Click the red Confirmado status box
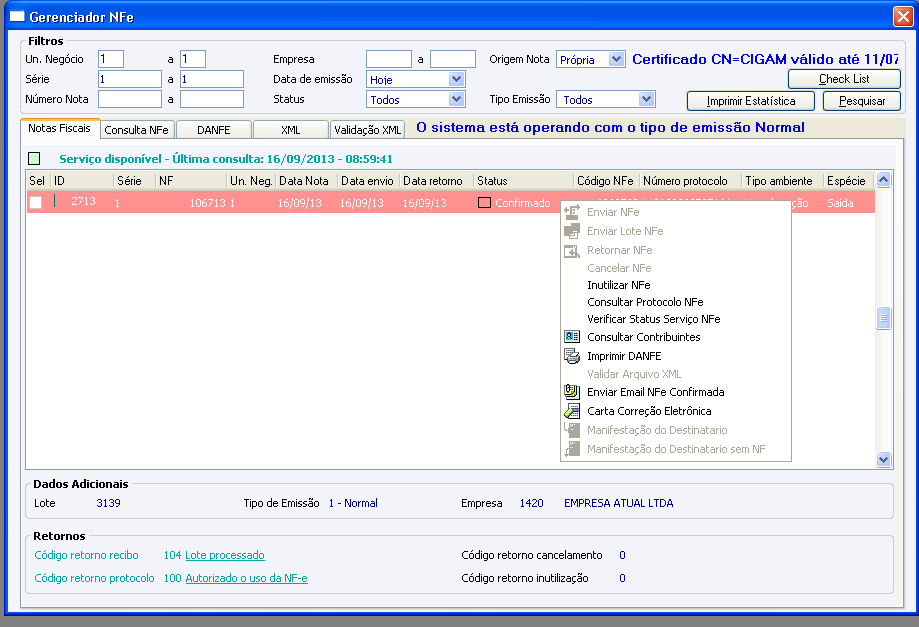Screen dimensions: 919x627 coord(484,203)
